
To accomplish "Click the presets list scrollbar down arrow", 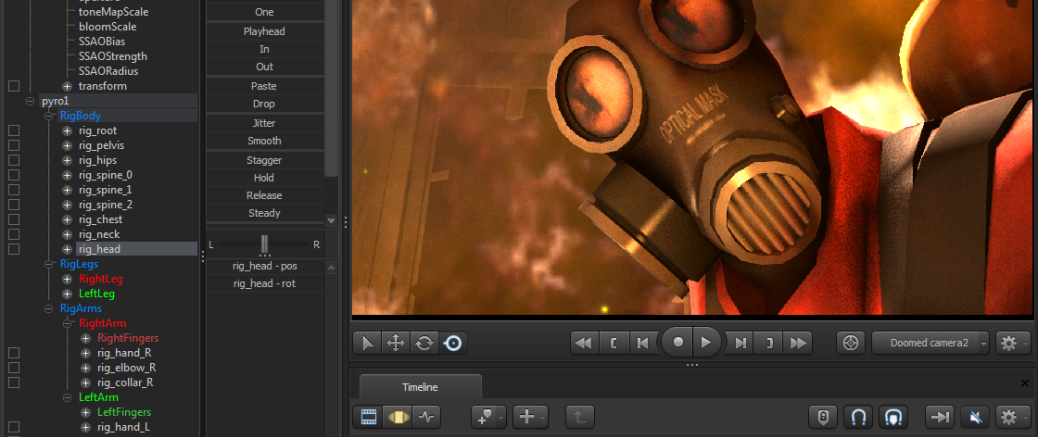I will 332,220.
